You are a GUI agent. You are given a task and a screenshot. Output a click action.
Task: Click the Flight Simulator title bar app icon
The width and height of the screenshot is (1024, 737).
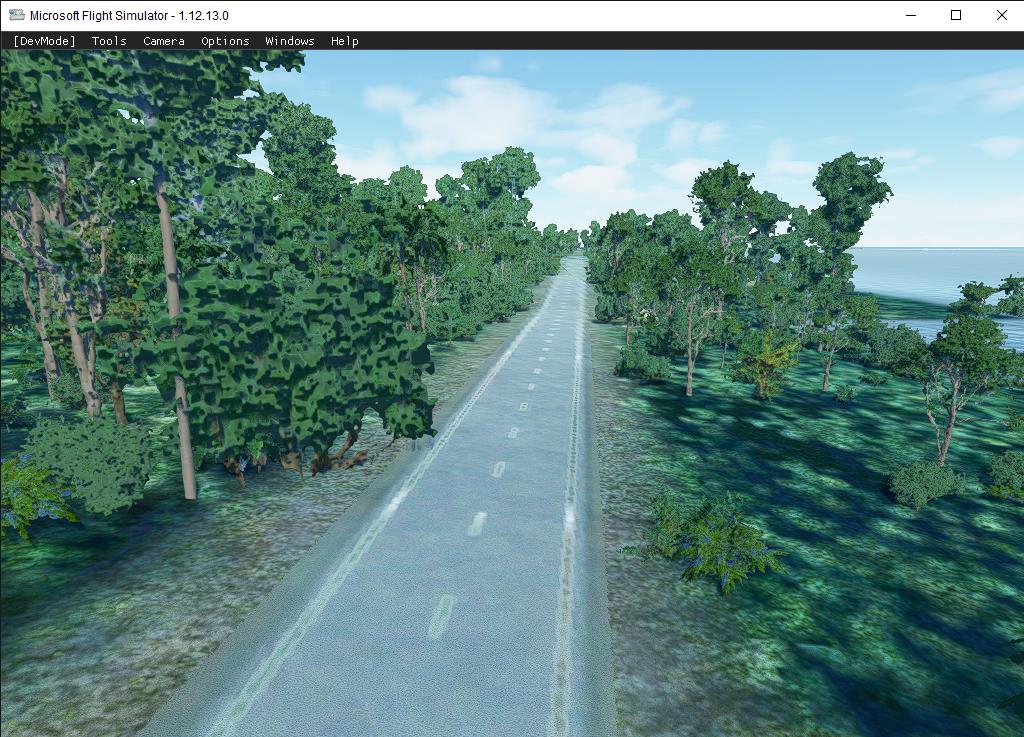point(16,15)
